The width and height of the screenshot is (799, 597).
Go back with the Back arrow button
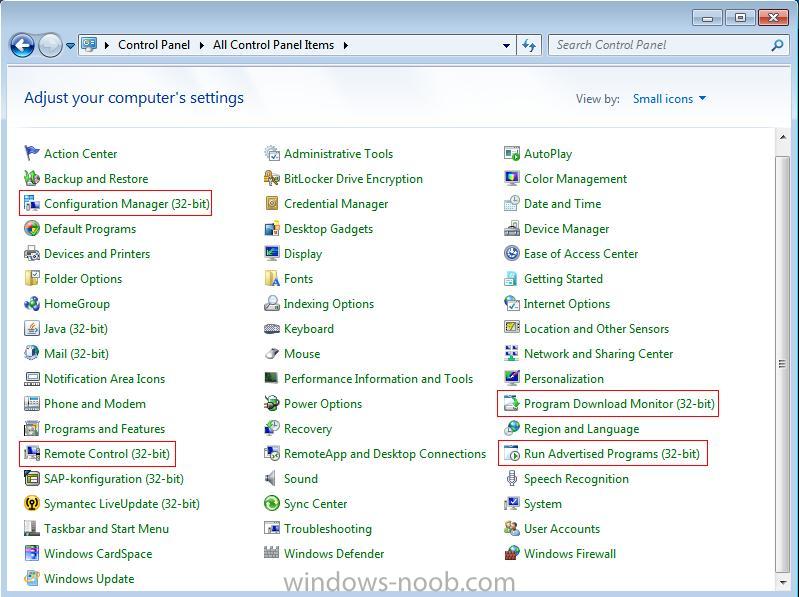click(22, 45)
